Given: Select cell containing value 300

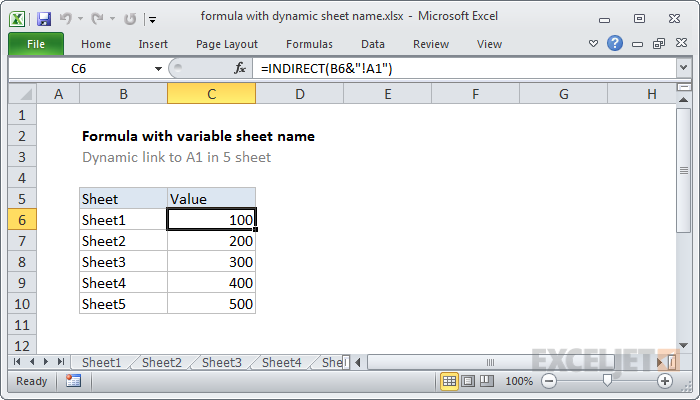Looking at the screenshot, I should pyautogui.click(x=211, y=262).
